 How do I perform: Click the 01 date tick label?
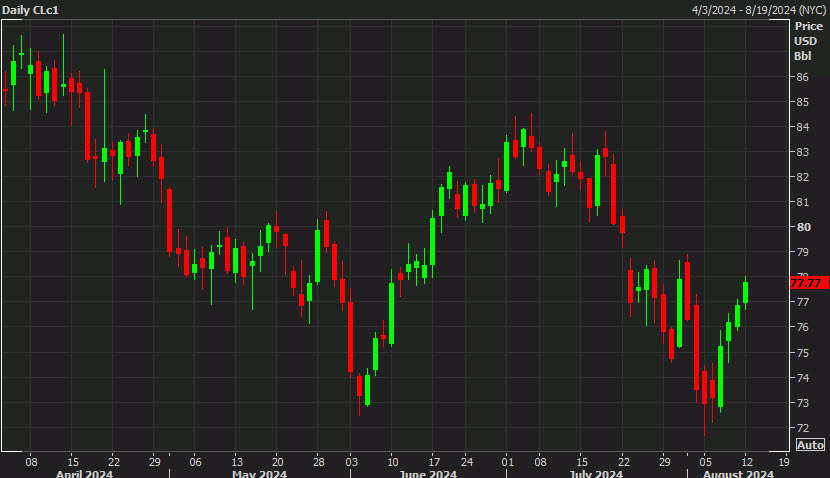point(507,462)
